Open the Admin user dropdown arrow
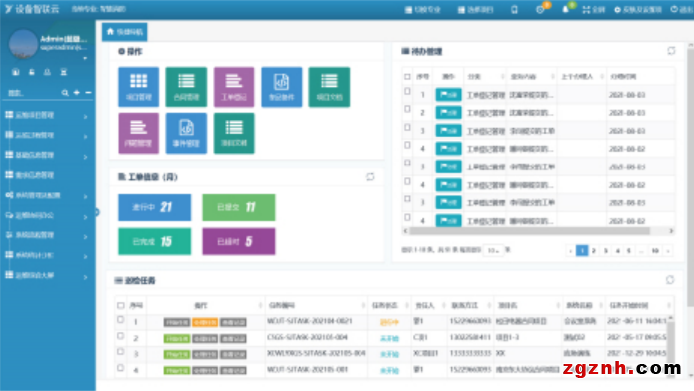Image resolution: width=694 pixels, height=391 pixels. click(x=85, y=58)
